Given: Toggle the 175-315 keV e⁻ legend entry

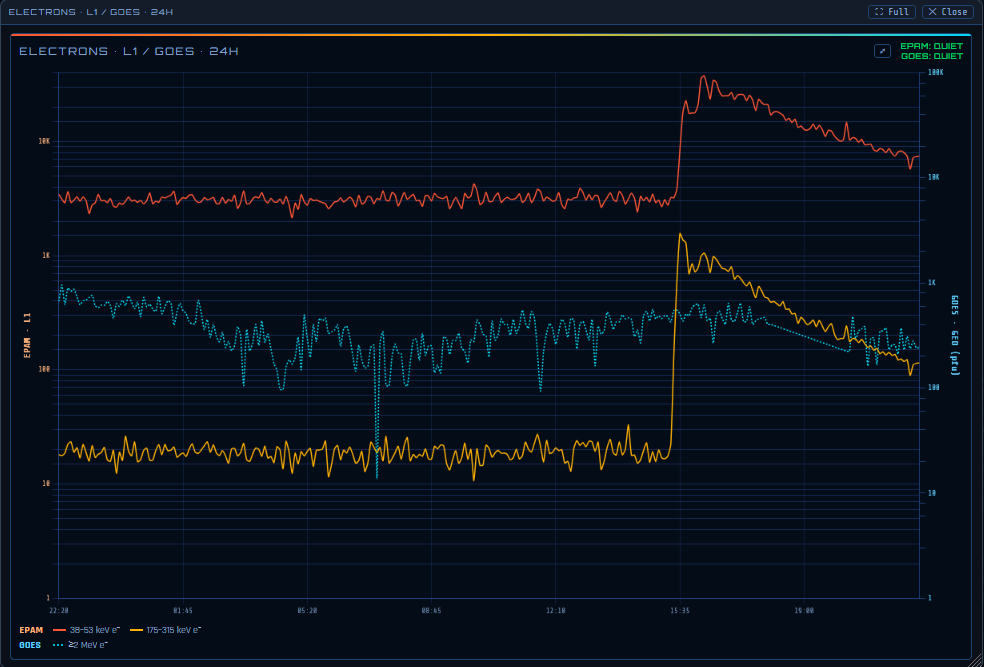Looking at the screenshot, I should 166,630.
